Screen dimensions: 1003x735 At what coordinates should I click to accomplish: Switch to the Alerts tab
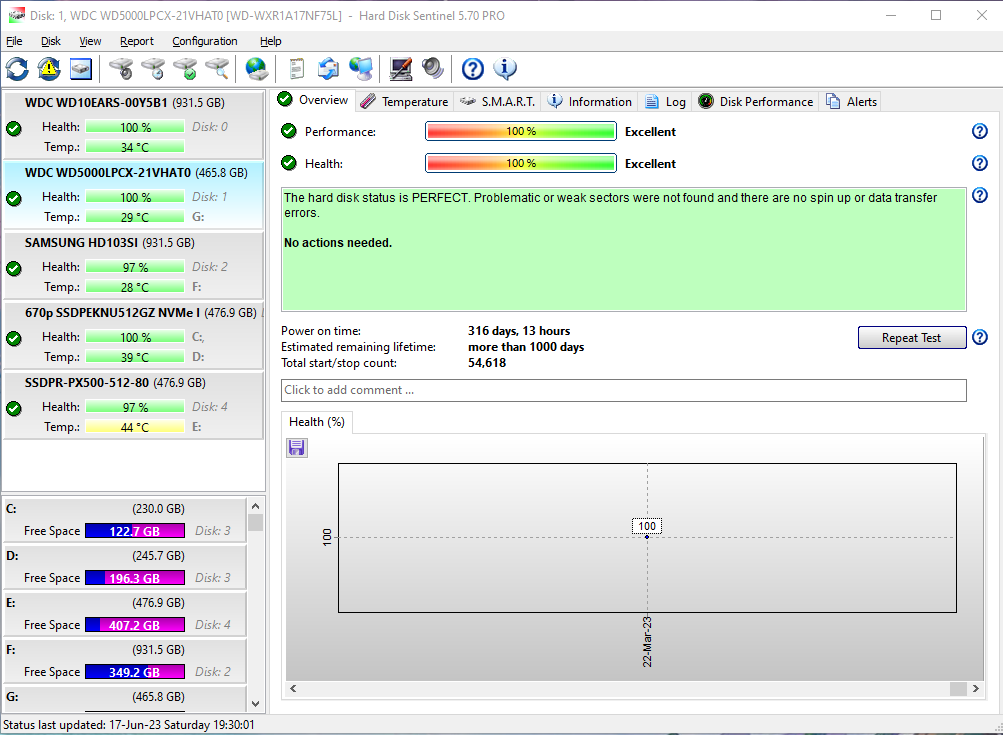click(x=851, y=102)
